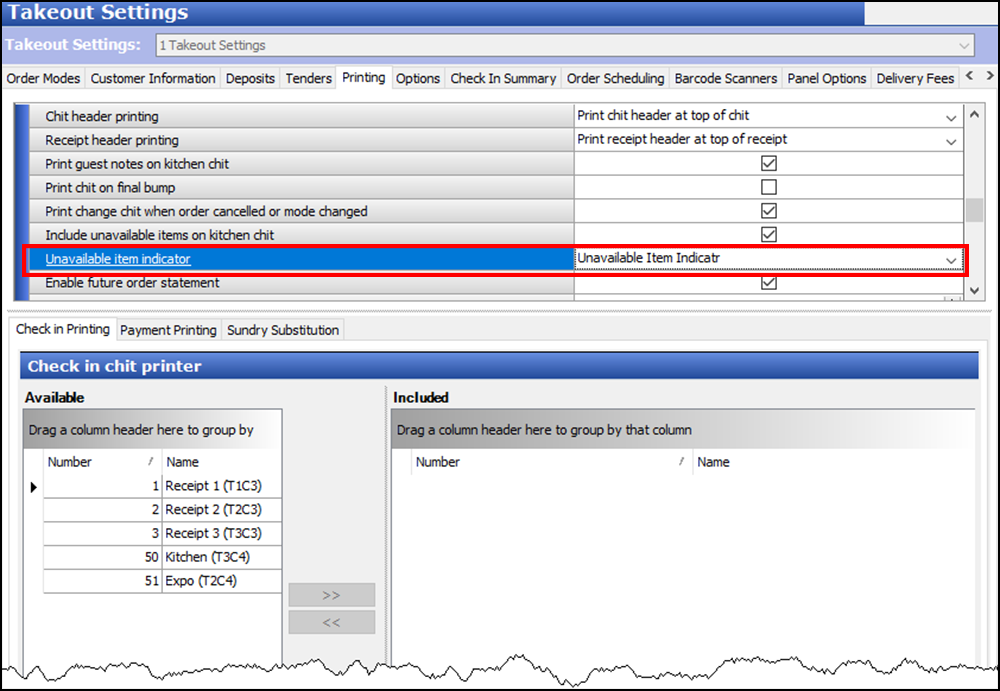Viewport: 1000px width, 691px height.
Task: Switch to the Order Modes tab
Action: pos(45,78)
